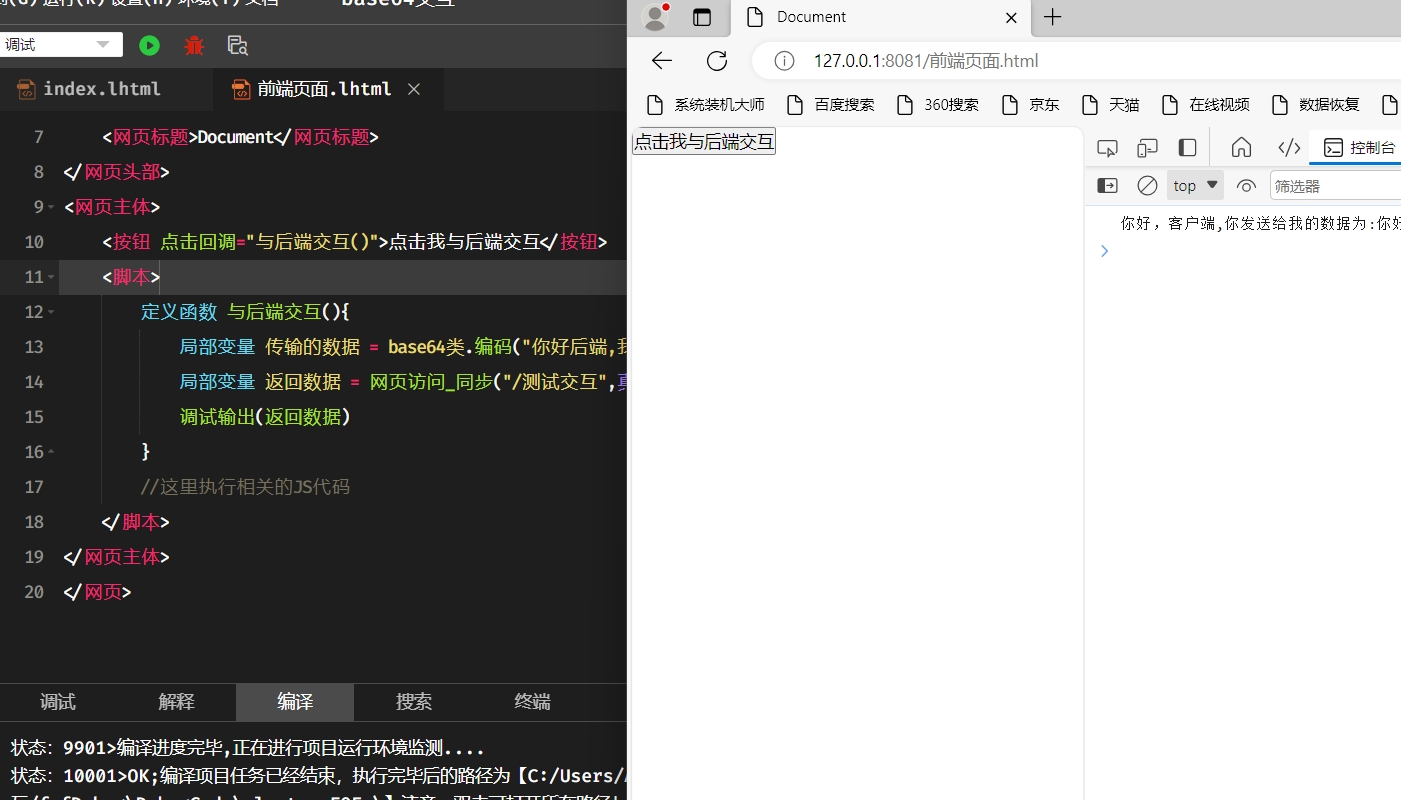This screenshot has height=800, width=1401.
Task: Open 数据恢复 bookmark
Action: tap(1315, 105)
